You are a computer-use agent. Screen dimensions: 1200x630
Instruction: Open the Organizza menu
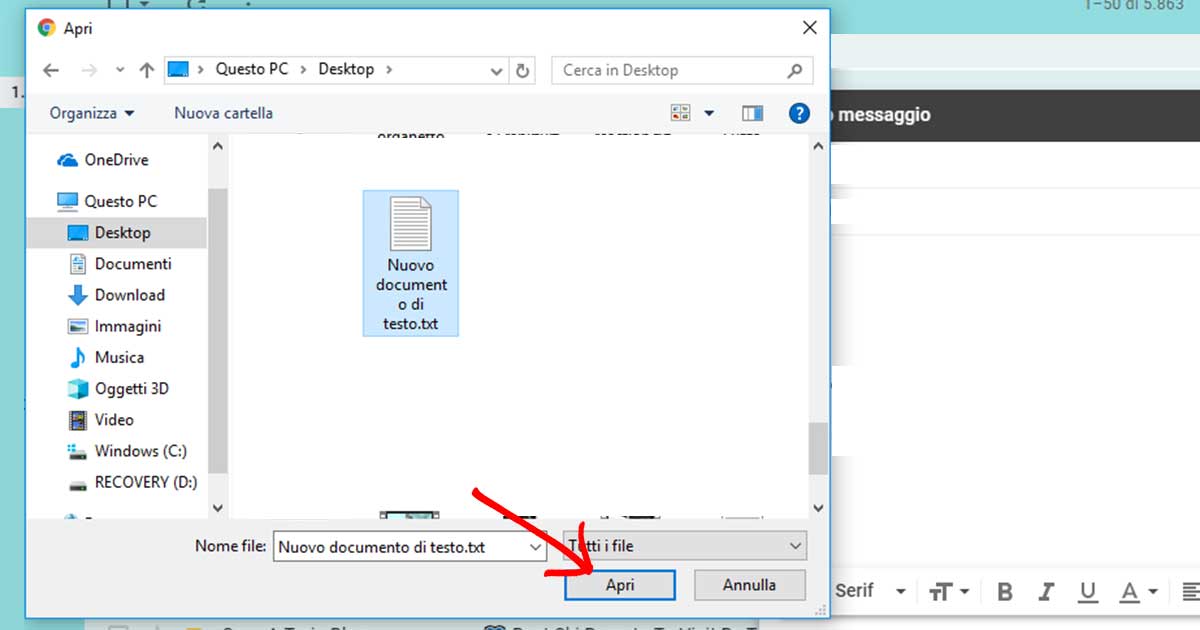click(88, 113)
